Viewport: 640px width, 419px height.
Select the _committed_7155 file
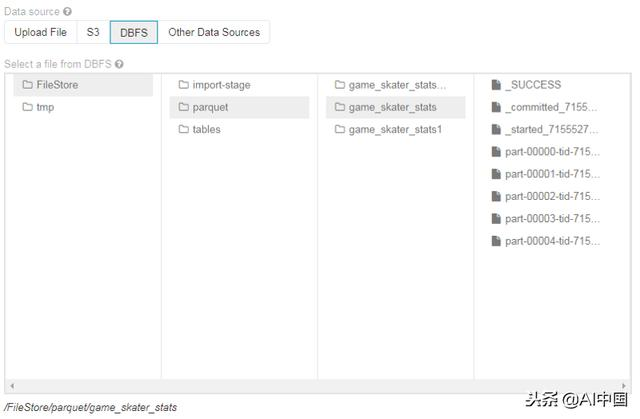(552, 107)
